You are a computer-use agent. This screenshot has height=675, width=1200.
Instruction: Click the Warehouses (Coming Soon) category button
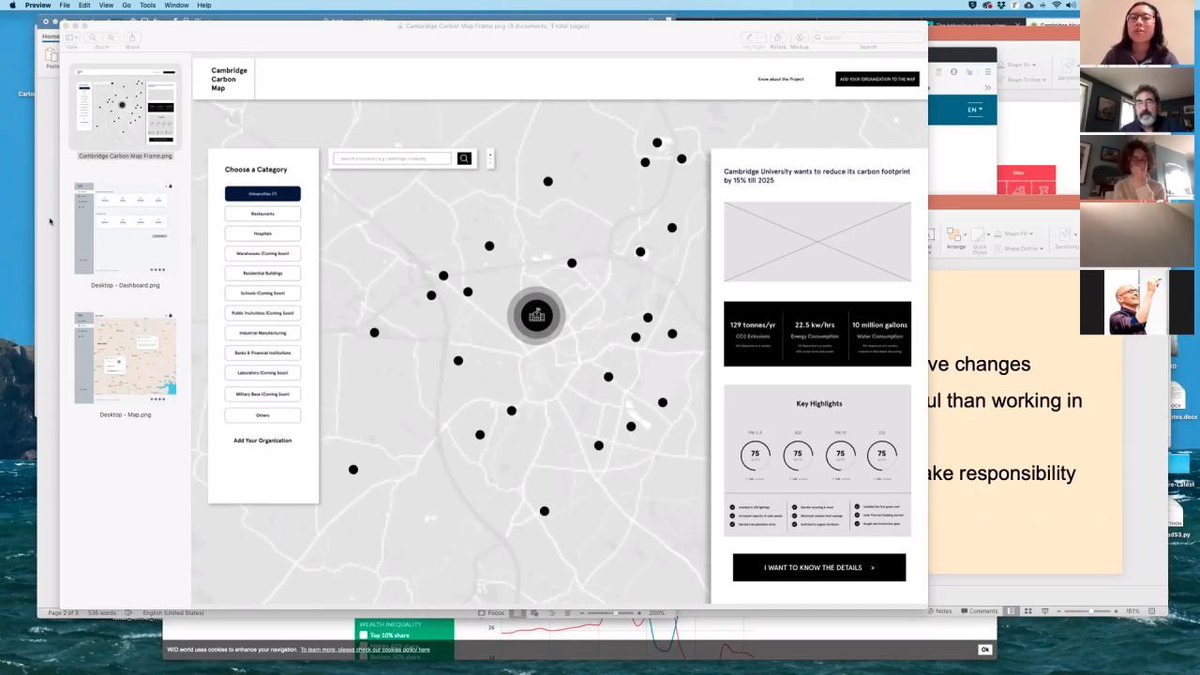(263, 253)
